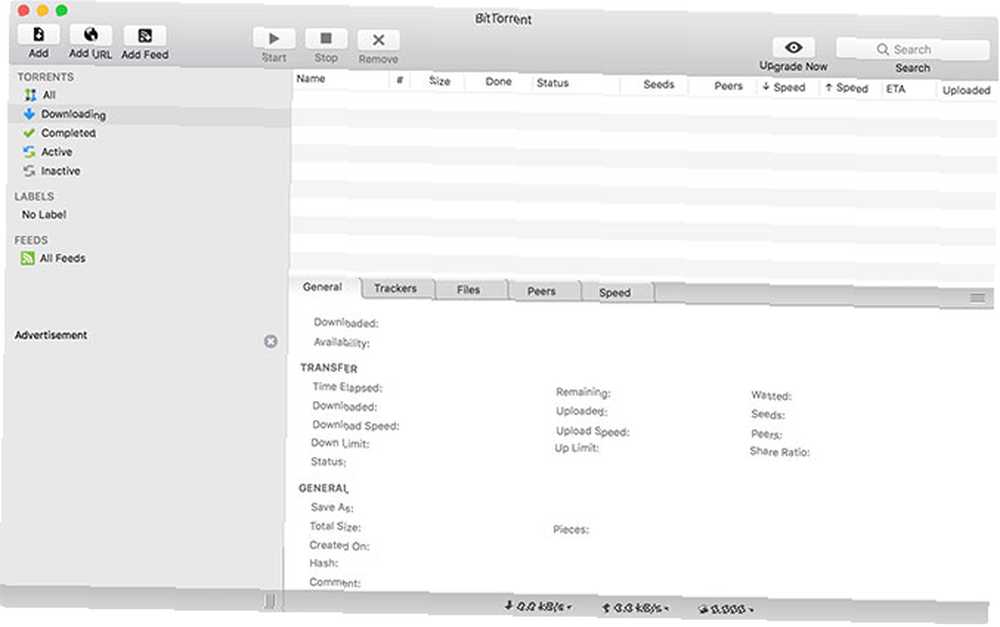Switch to the Trackers tab
Screen dimensions: 1000x627
point(395,288)
